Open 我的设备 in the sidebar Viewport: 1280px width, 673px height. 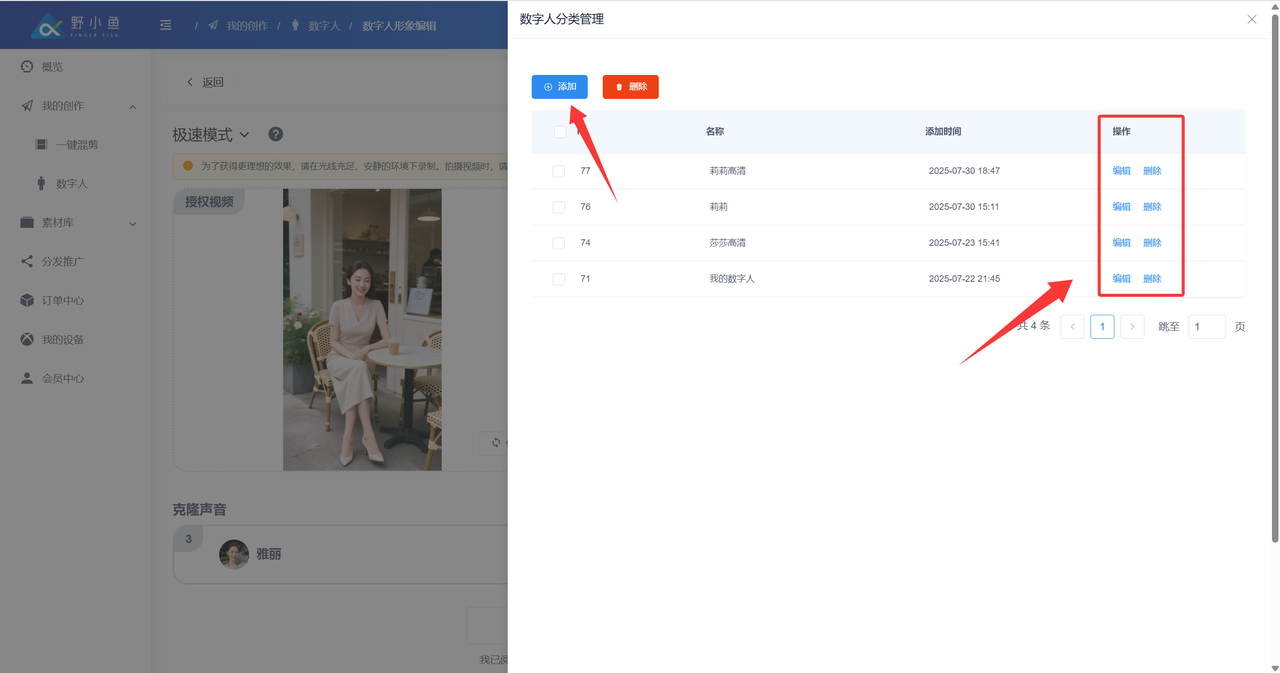point(62,340)
